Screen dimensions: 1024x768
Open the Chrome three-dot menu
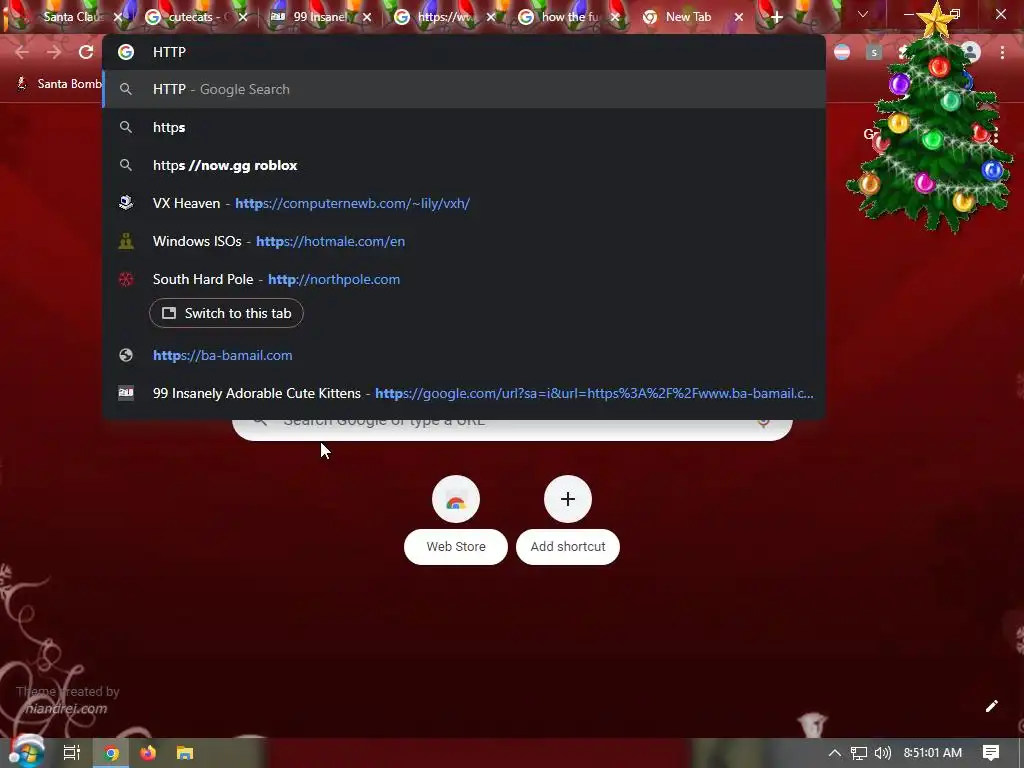coord(1002,52)
